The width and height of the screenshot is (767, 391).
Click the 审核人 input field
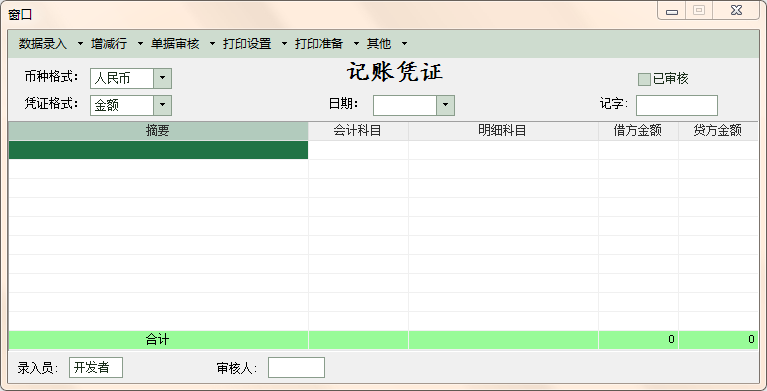296,368
